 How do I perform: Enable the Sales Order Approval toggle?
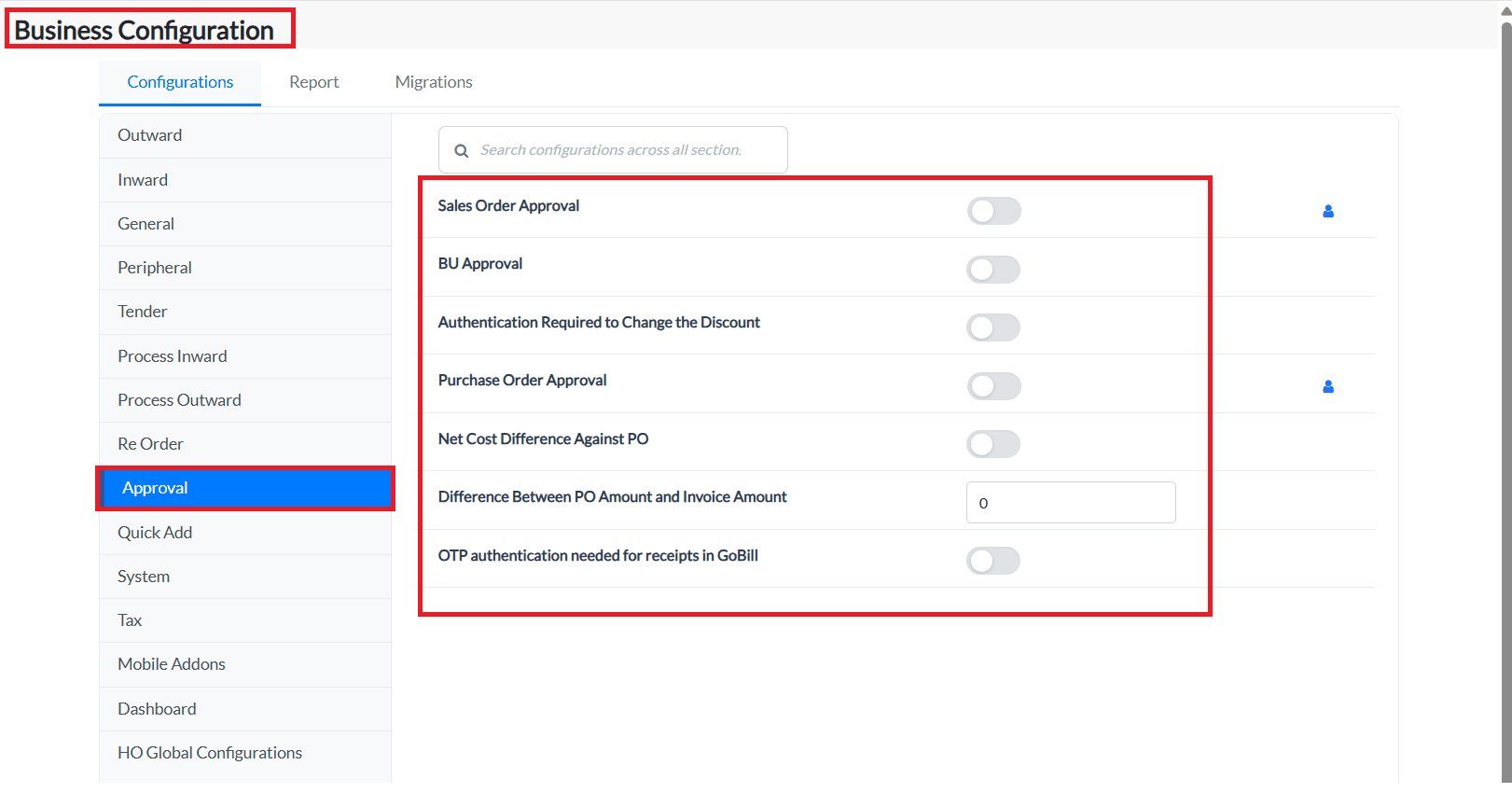click(x=993, y=212)
